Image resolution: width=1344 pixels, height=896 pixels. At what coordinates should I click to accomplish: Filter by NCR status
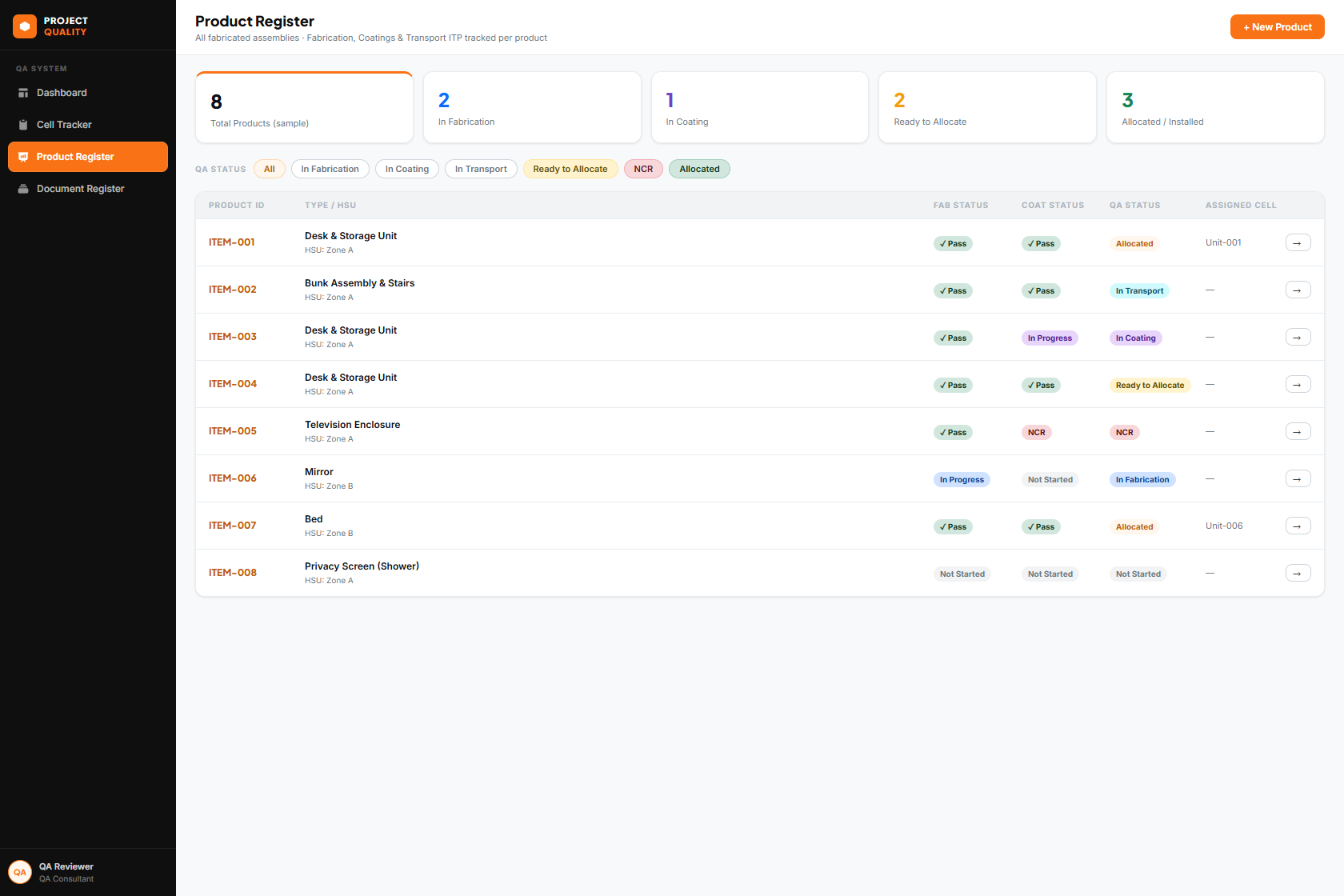[644, 169]
